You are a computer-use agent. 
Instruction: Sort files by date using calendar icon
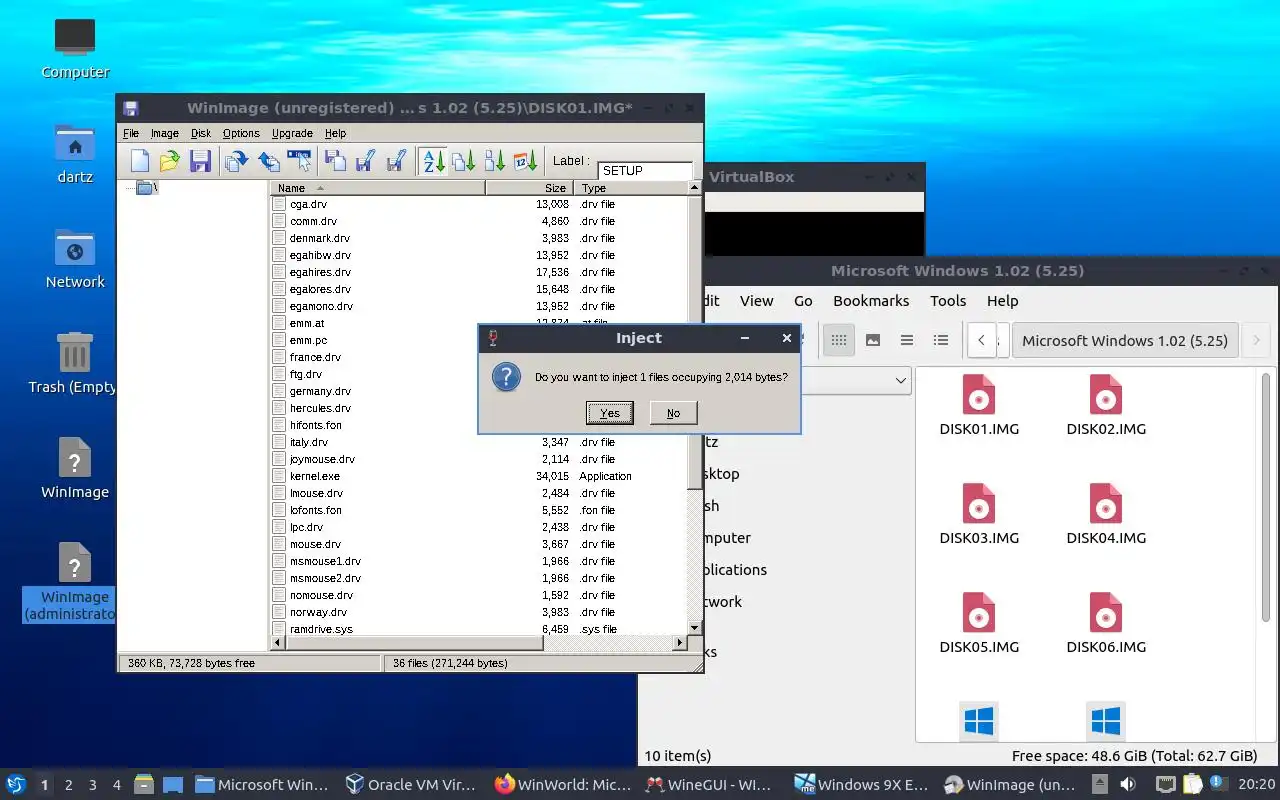coord(525,161)
